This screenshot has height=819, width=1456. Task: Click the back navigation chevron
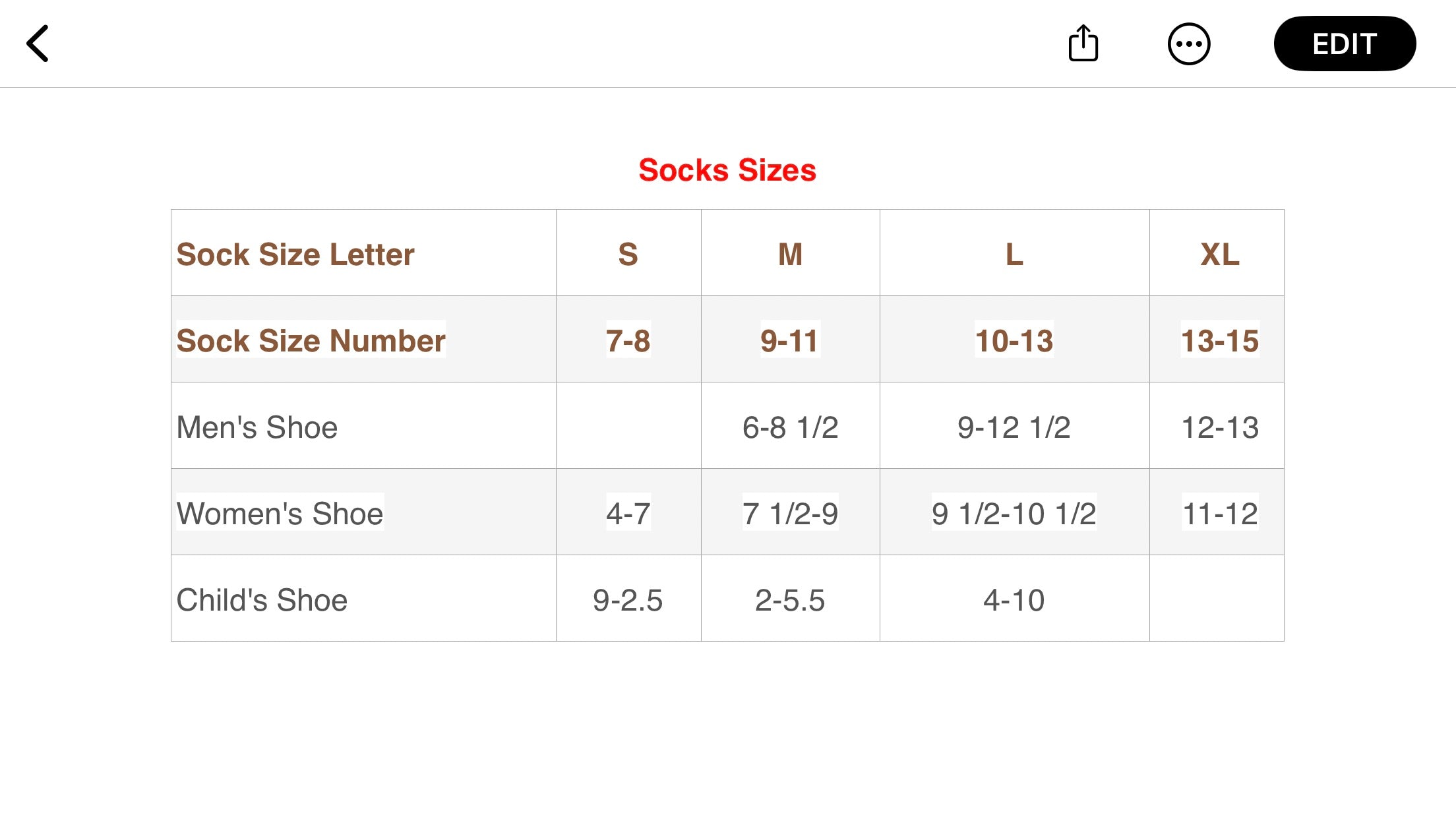pyautogui.click(x=38, y=44)
